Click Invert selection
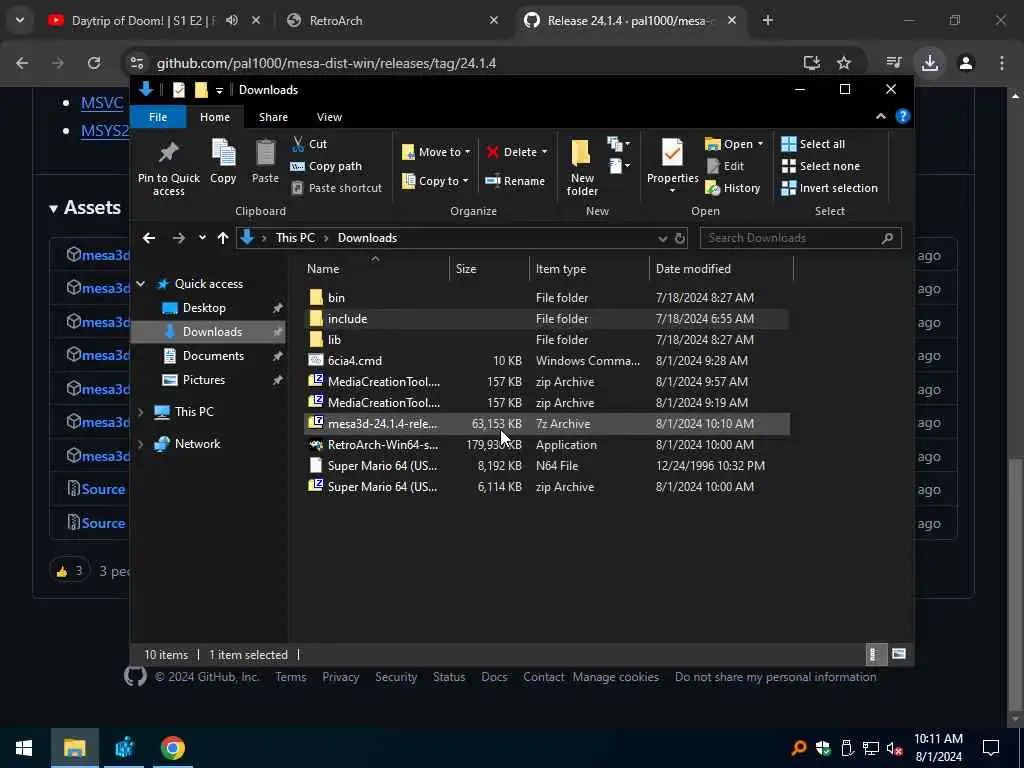 [x=829, y=188]
